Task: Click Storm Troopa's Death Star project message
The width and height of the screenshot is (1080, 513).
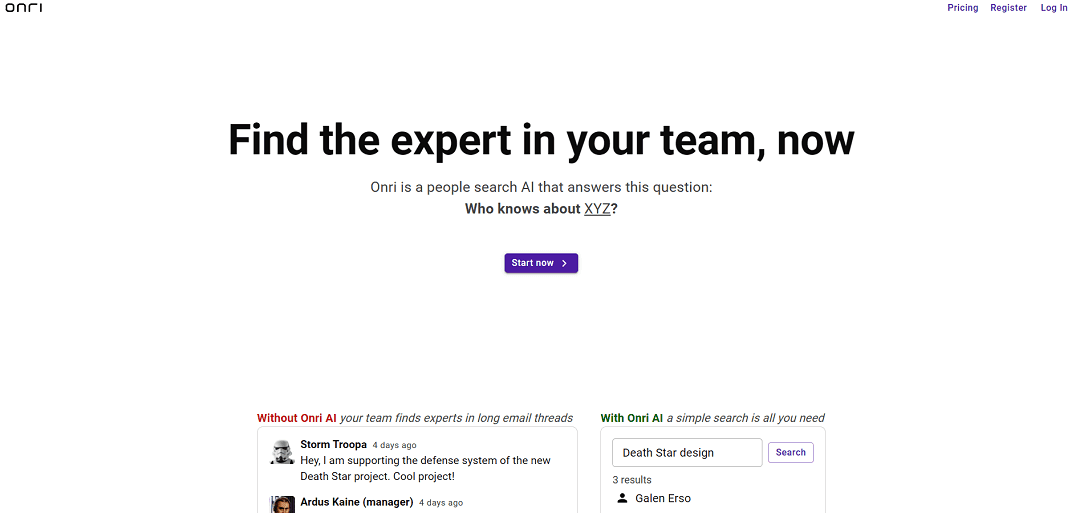Action: click(426, 468)
